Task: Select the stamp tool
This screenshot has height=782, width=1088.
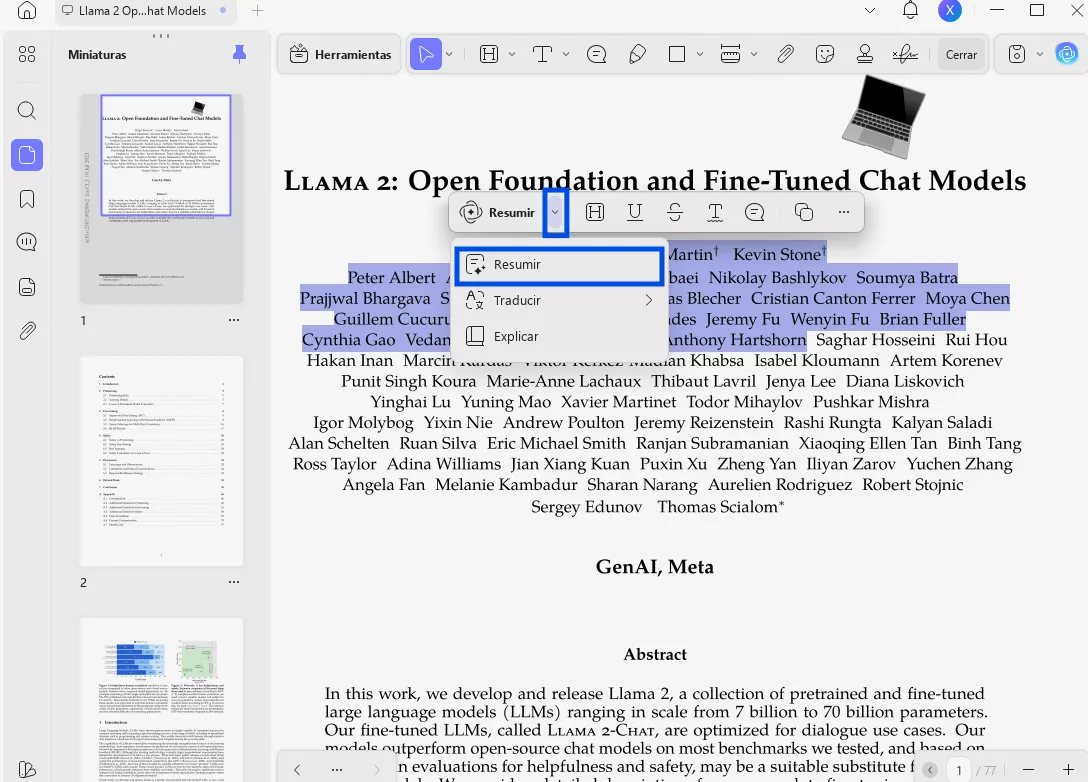Action: [x=865, y=54]
